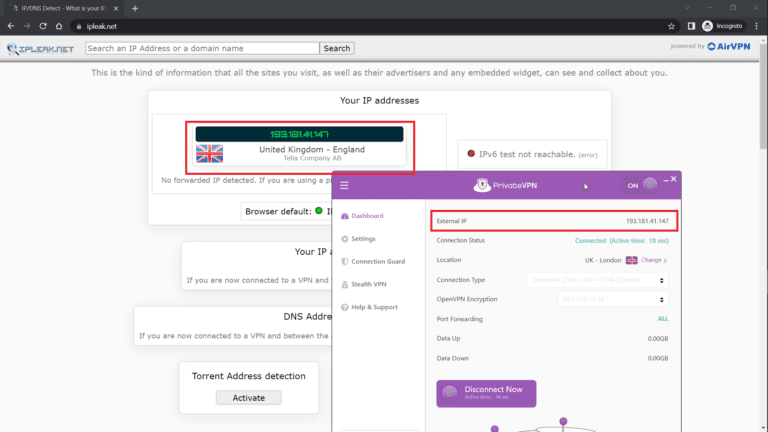Go forward in Chrome

tap(27, 26)
